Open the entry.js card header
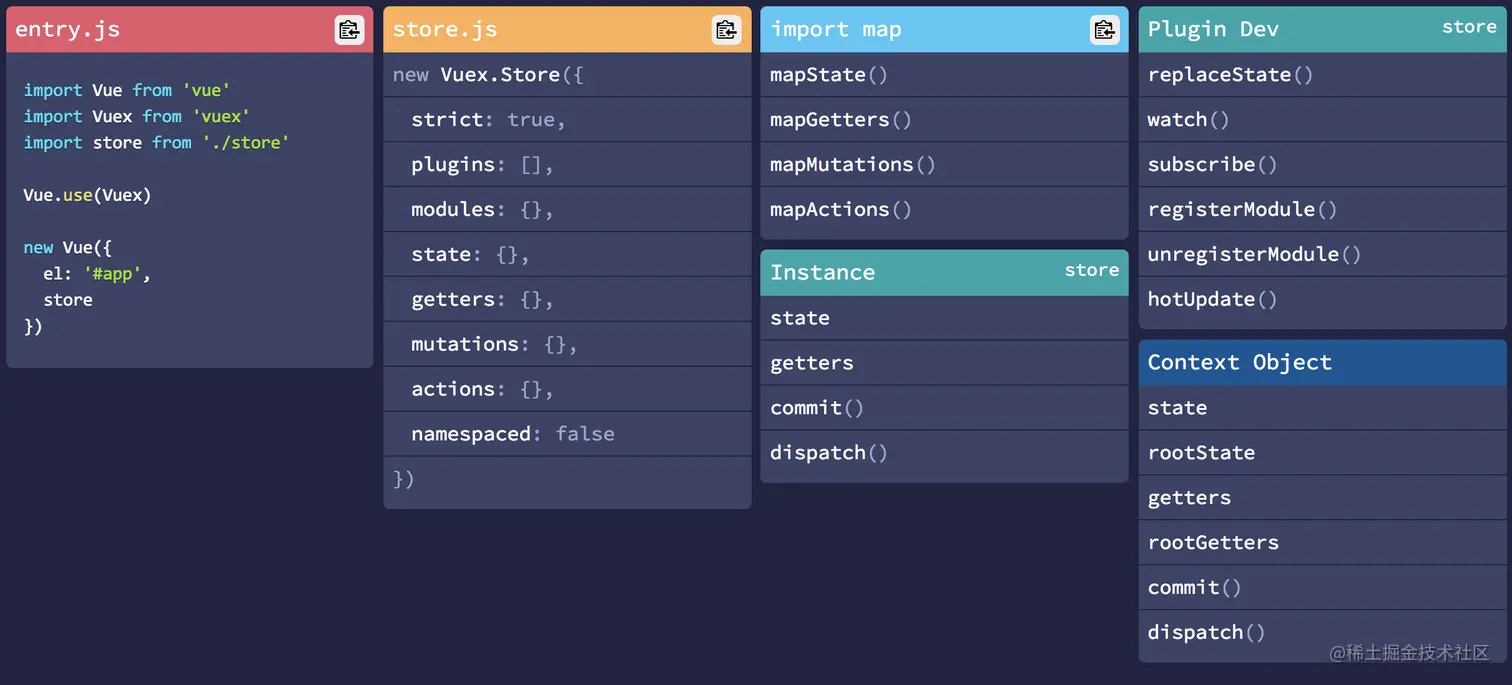The height and width of the screenshot is (685, 1512). pos(190,30)
